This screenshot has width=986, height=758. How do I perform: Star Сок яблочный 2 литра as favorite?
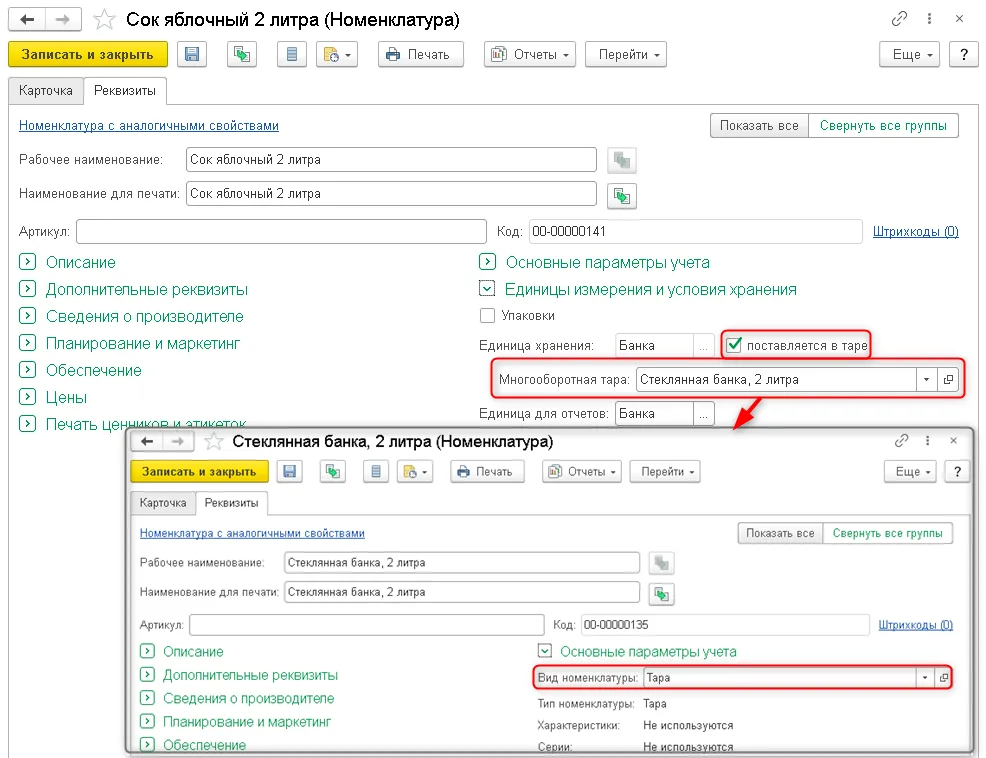[104, 20]
